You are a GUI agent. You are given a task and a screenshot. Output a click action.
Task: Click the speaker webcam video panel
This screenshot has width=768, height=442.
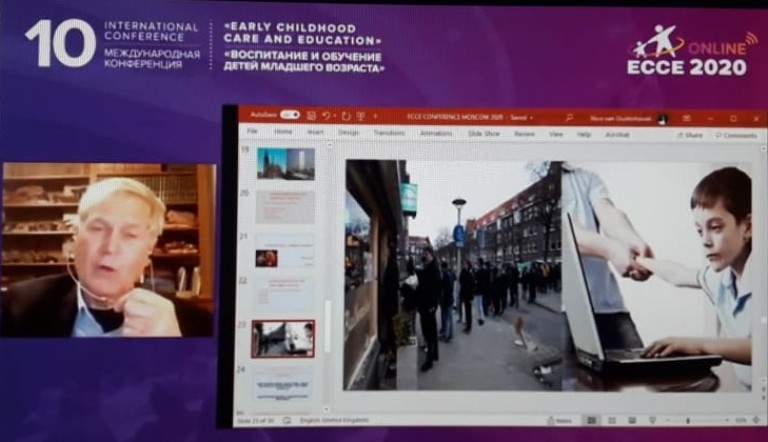point(108,250)
